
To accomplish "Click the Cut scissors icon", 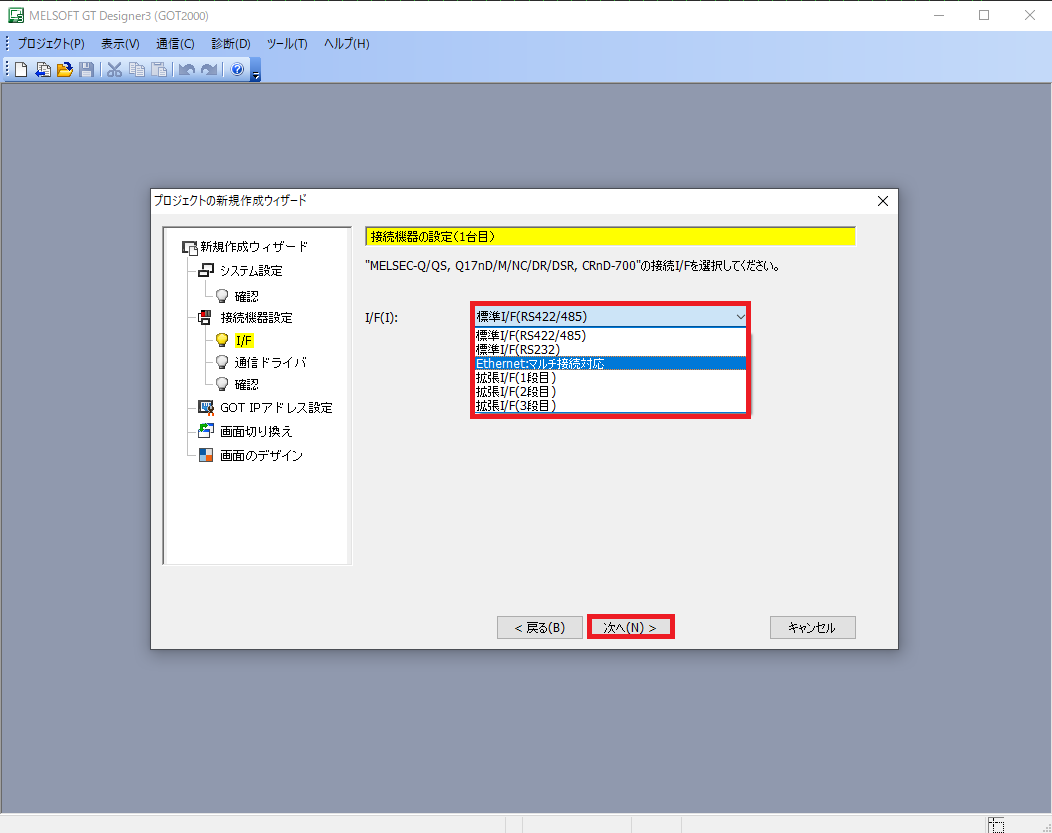I will [115, 69].
